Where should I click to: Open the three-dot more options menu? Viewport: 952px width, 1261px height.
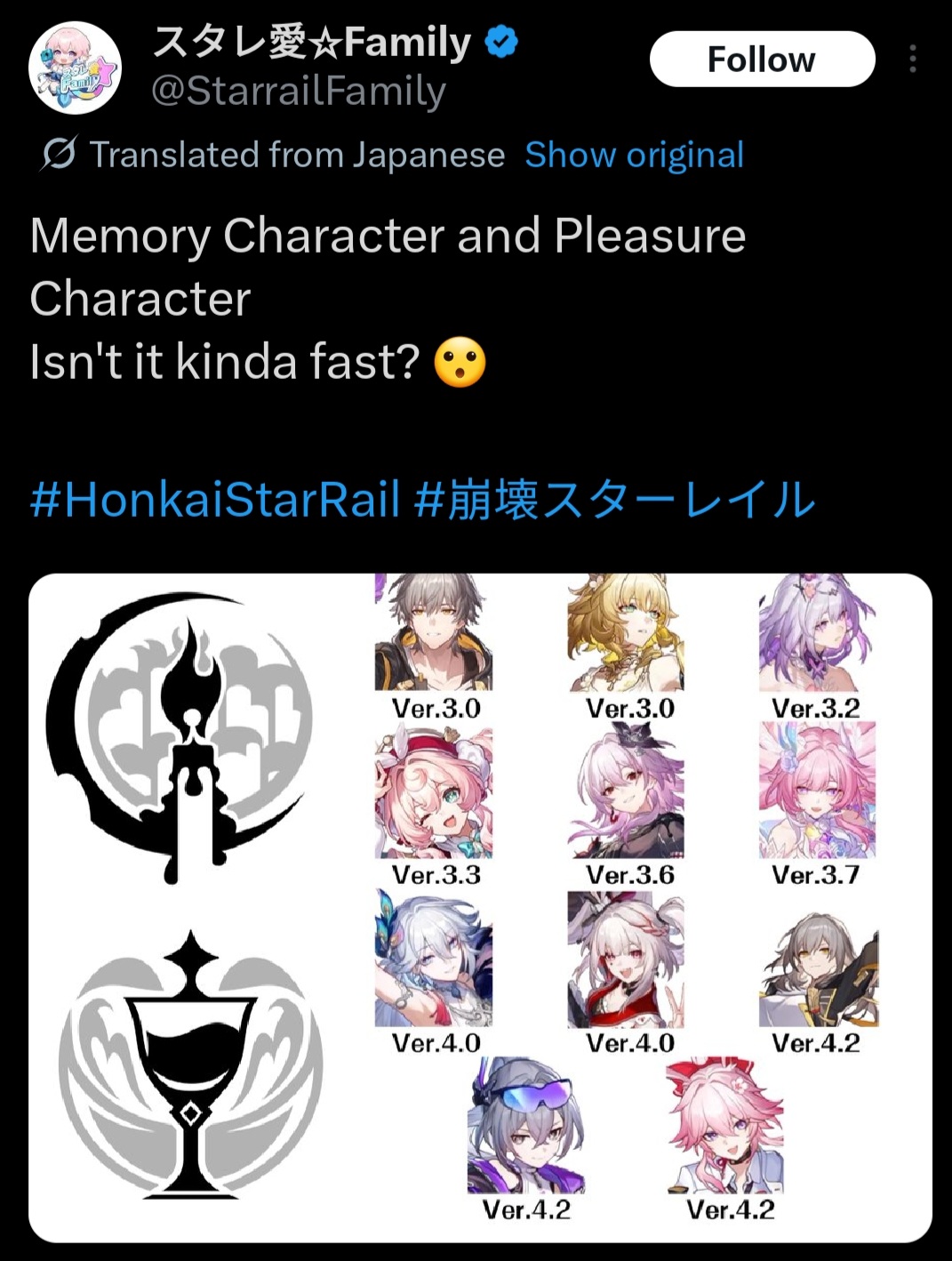click(912, 59)
